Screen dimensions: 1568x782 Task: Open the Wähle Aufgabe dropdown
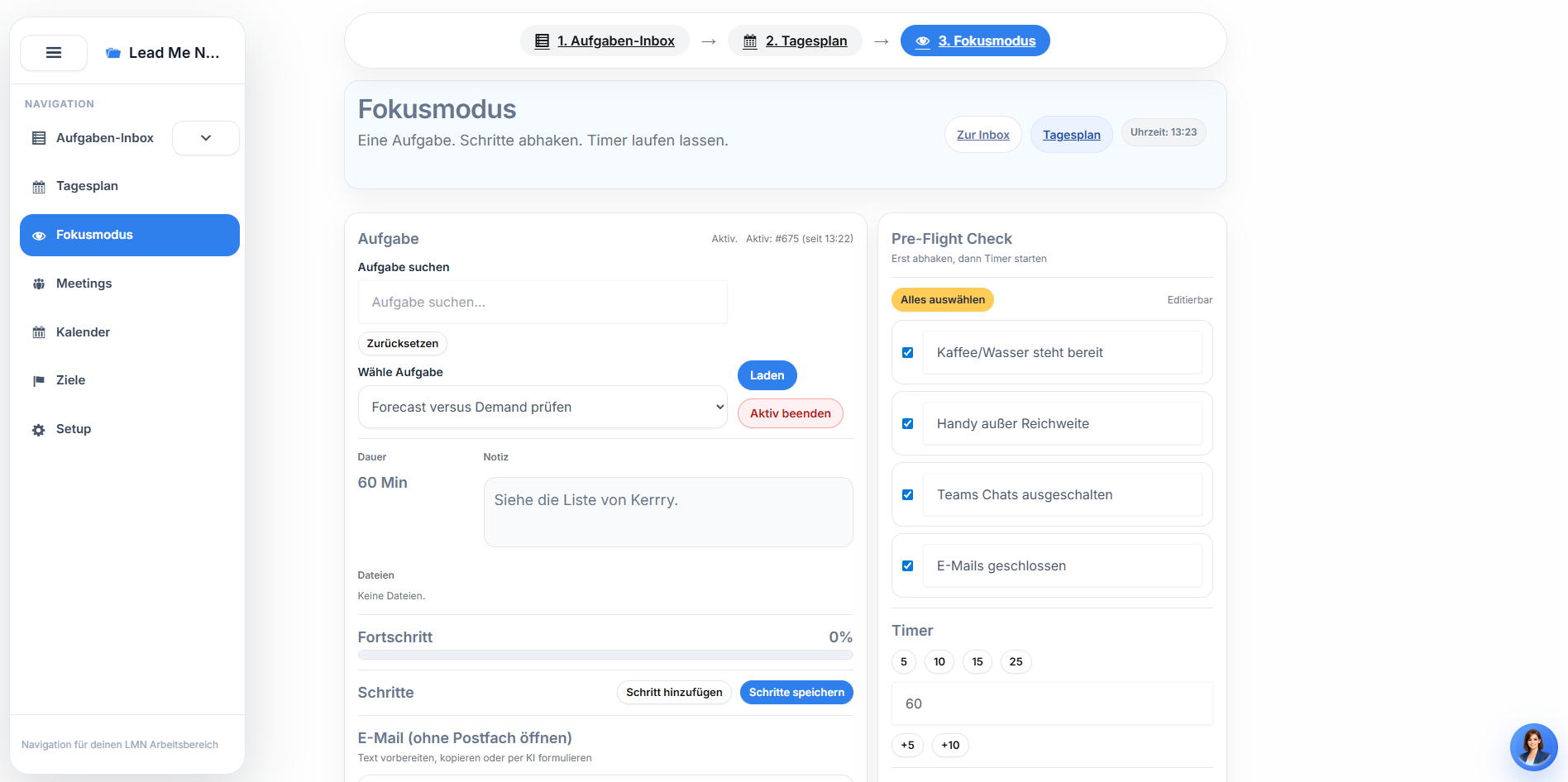[542, 407]
